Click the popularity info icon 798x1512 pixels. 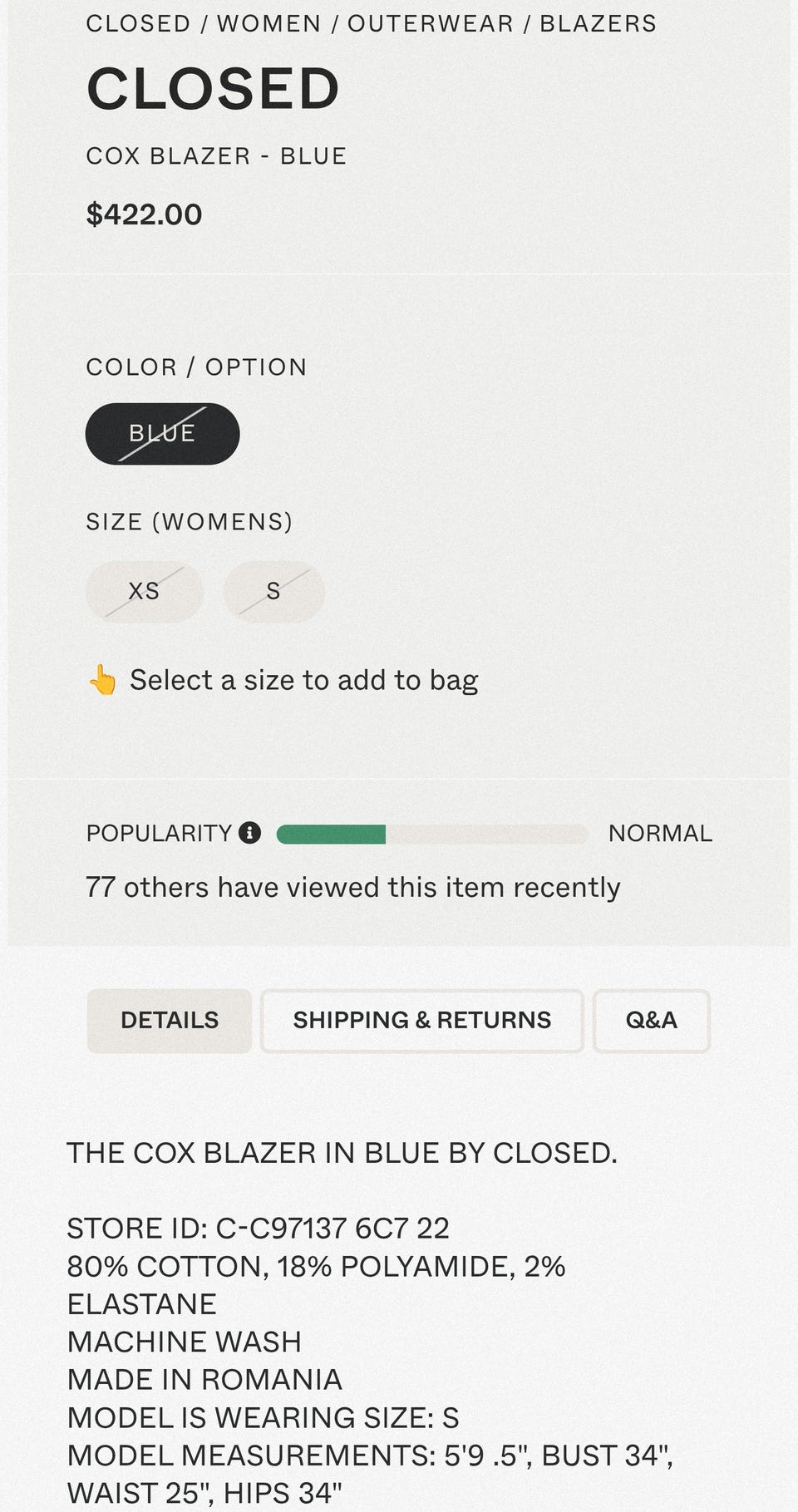click(249, 833)
